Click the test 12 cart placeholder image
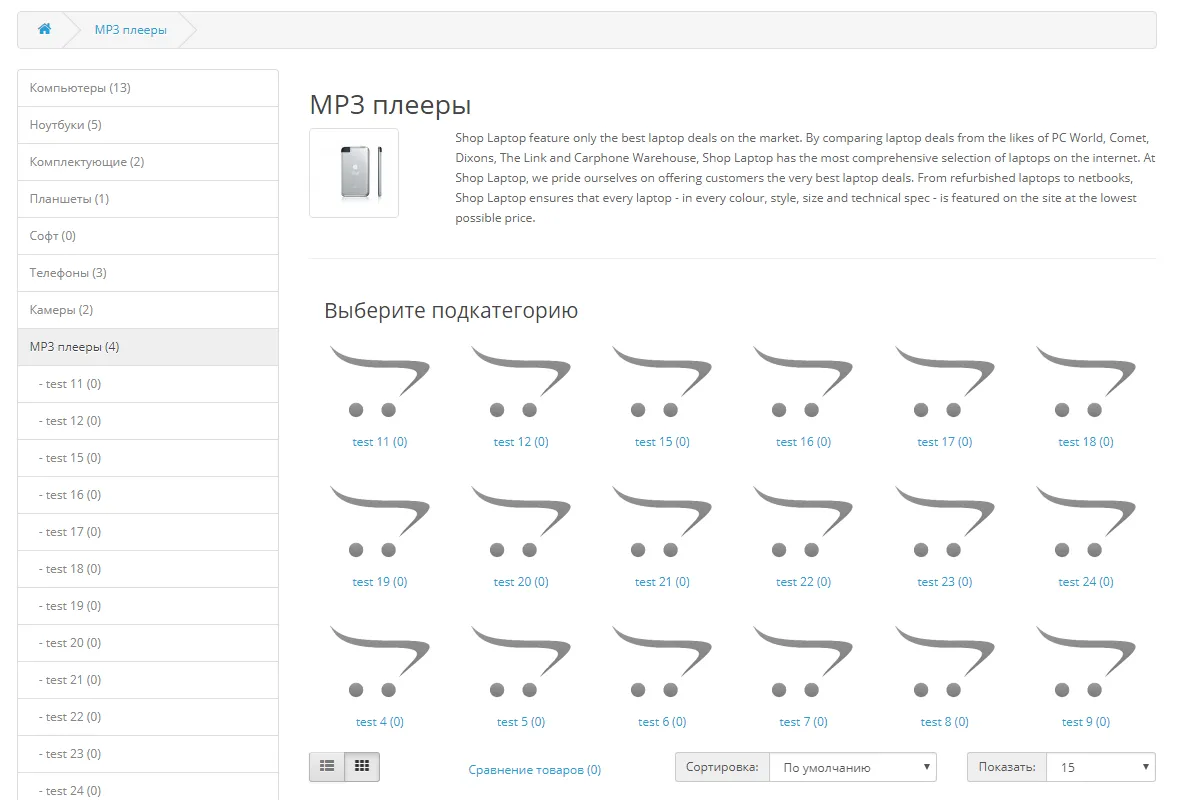Image resolution: width=1183 pixels, height=800 pixels. 521,381
